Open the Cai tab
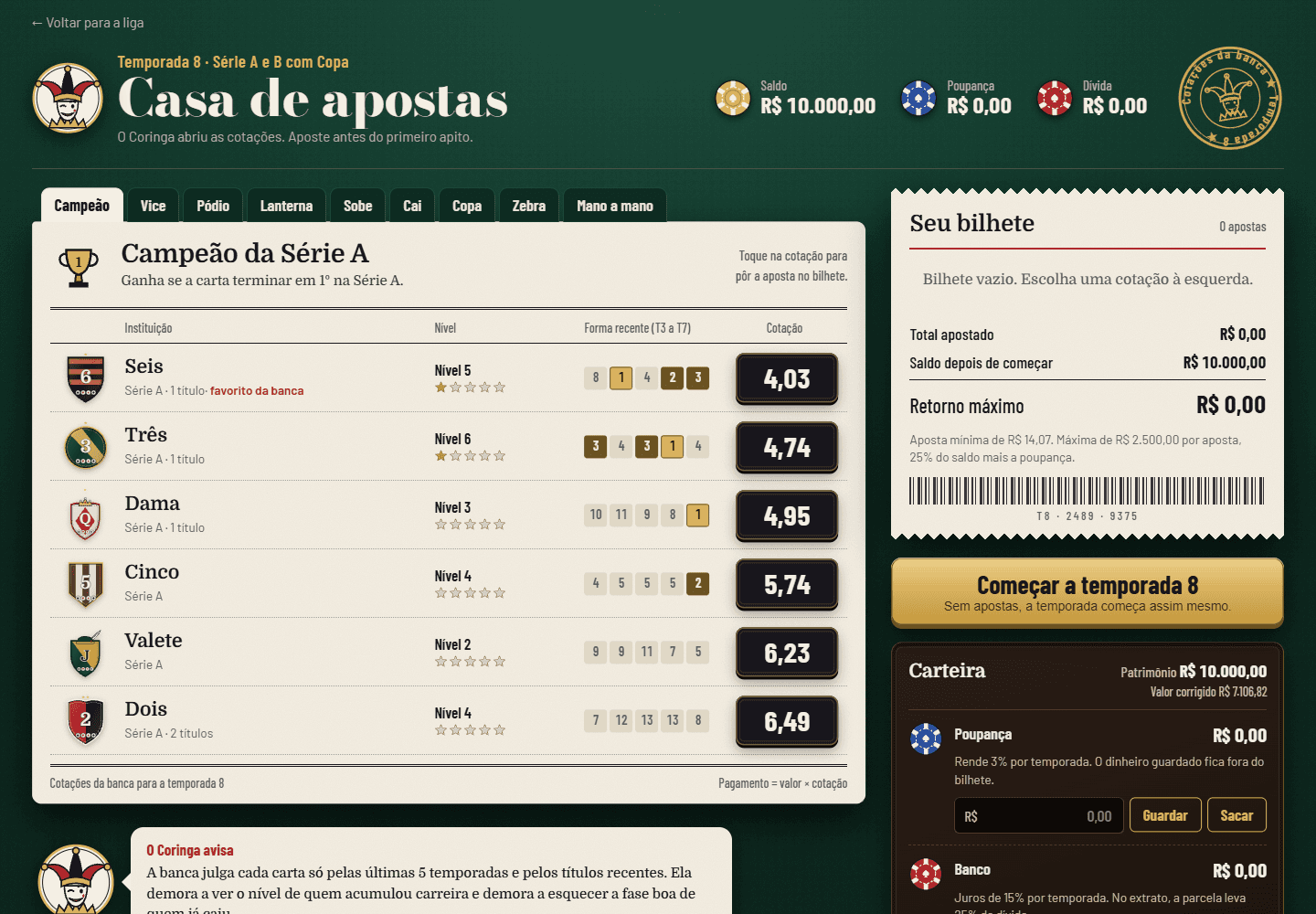1316x914 pixels. [412, 206]
